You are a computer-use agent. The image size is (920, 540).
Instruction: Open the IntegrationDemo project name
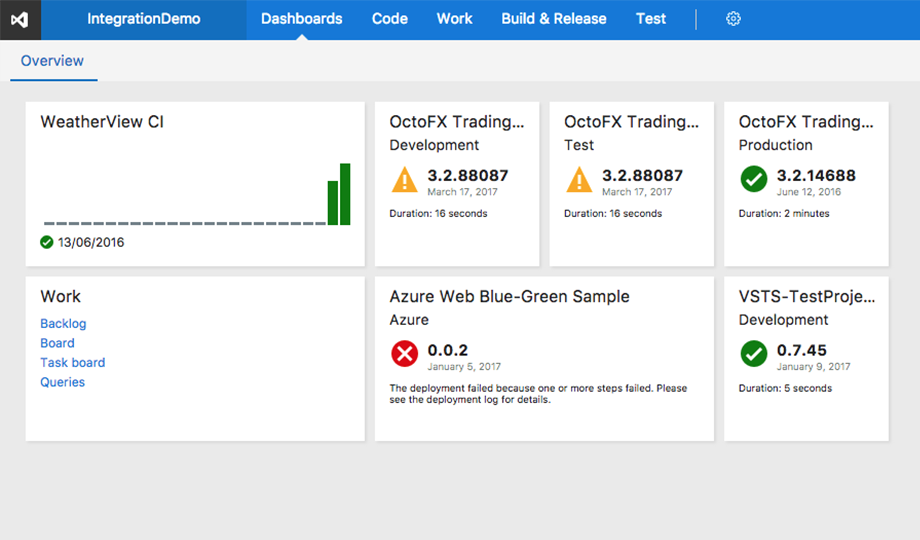[x=144, y=19]
